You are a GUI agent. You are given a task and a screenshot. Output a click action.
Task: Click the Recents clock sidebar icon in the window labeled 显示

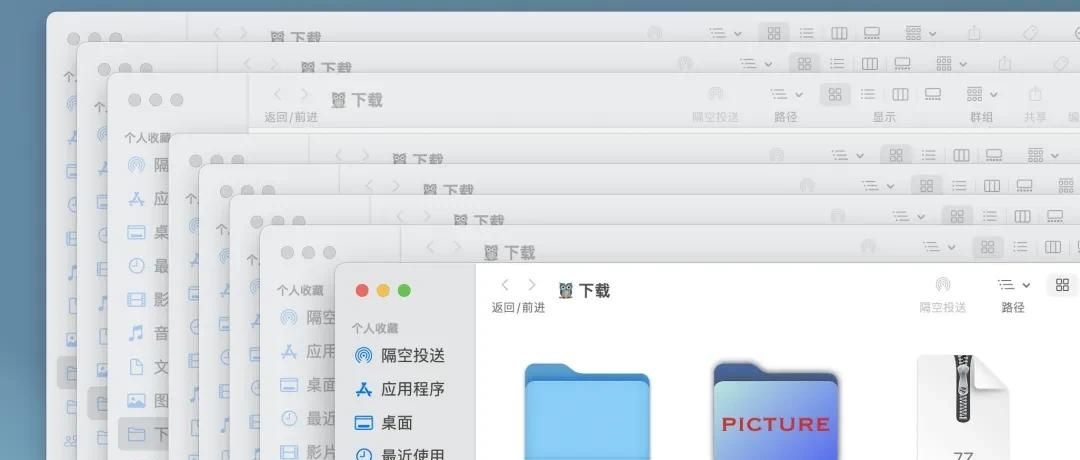(x=136, y=266)
